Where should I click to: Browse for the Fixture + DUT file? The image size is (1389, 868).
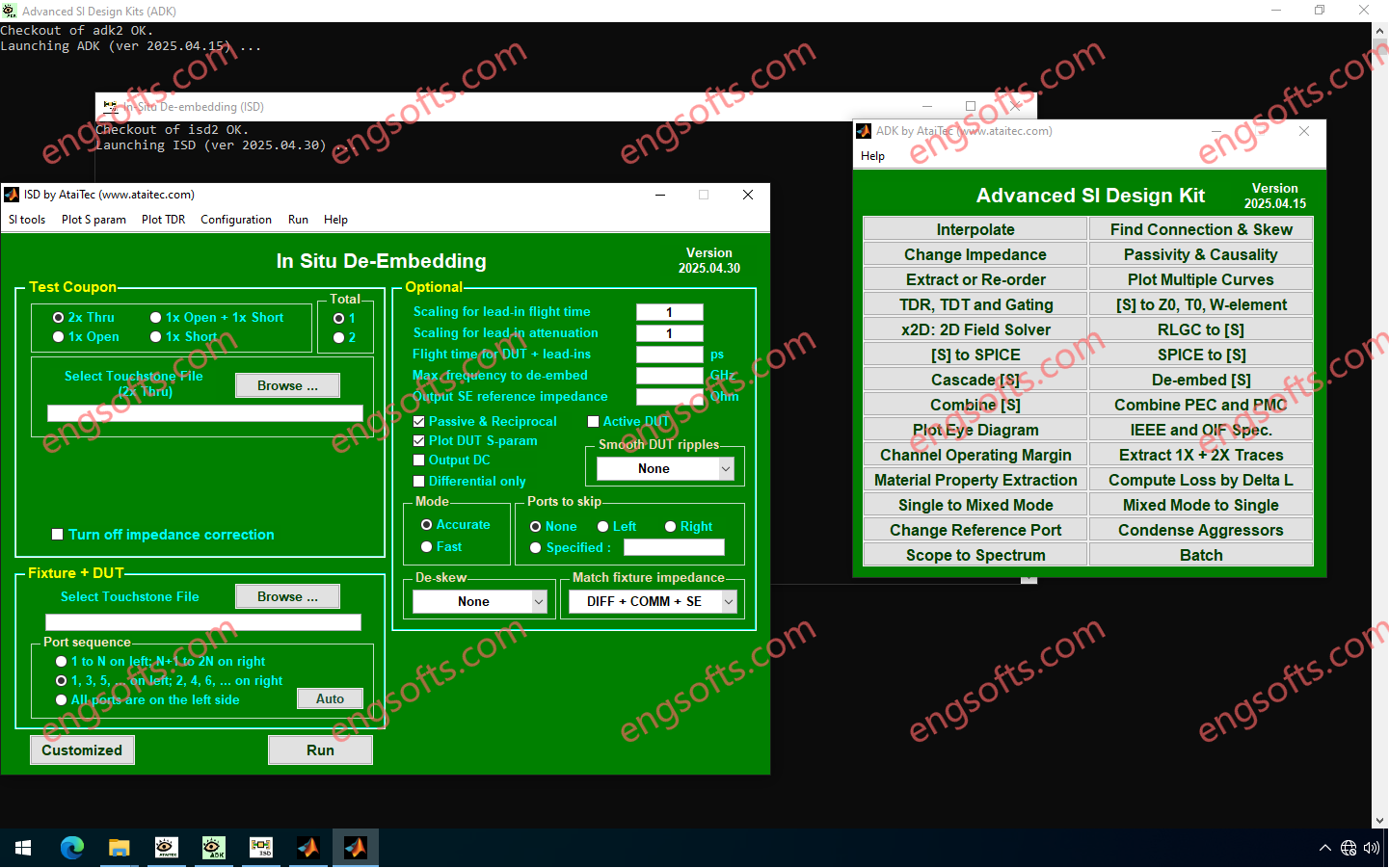tap(287, 597)
